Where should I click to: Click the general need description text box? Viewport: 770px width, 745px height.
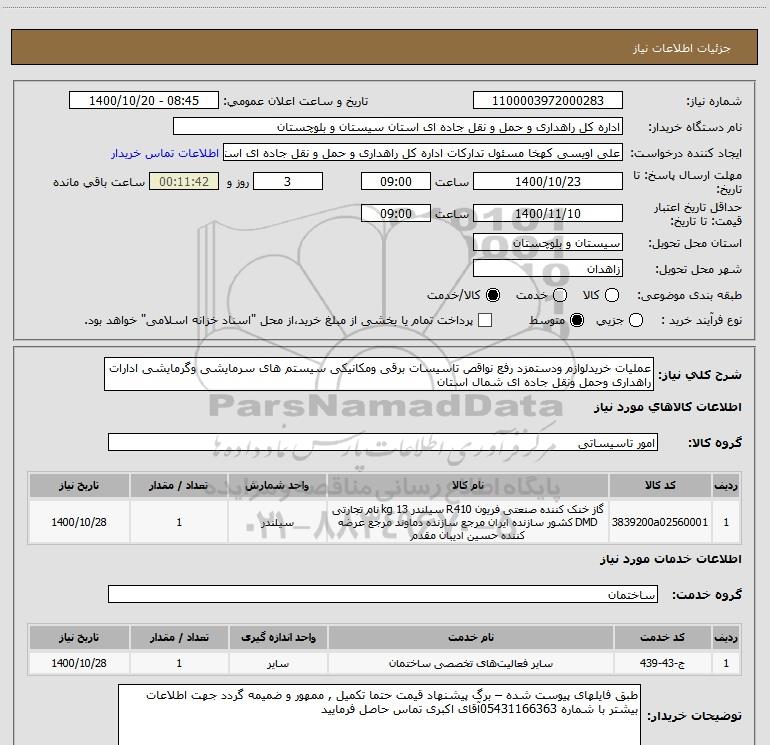pyautogui.click(x=379, y=375)
